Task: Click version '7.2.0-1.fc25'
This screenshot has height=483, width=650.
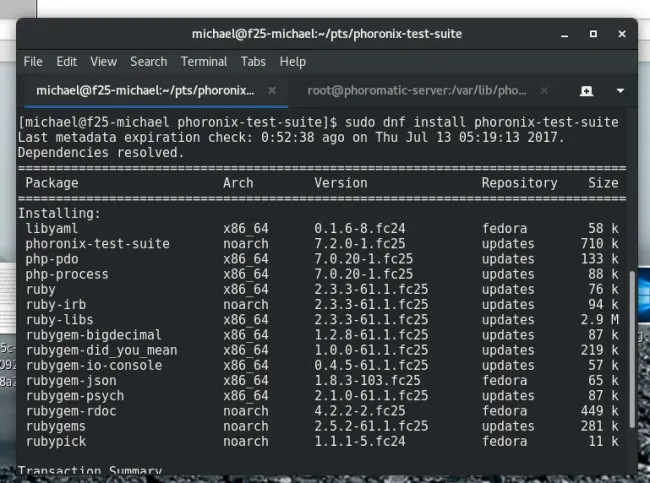Action: click(359, 244)
